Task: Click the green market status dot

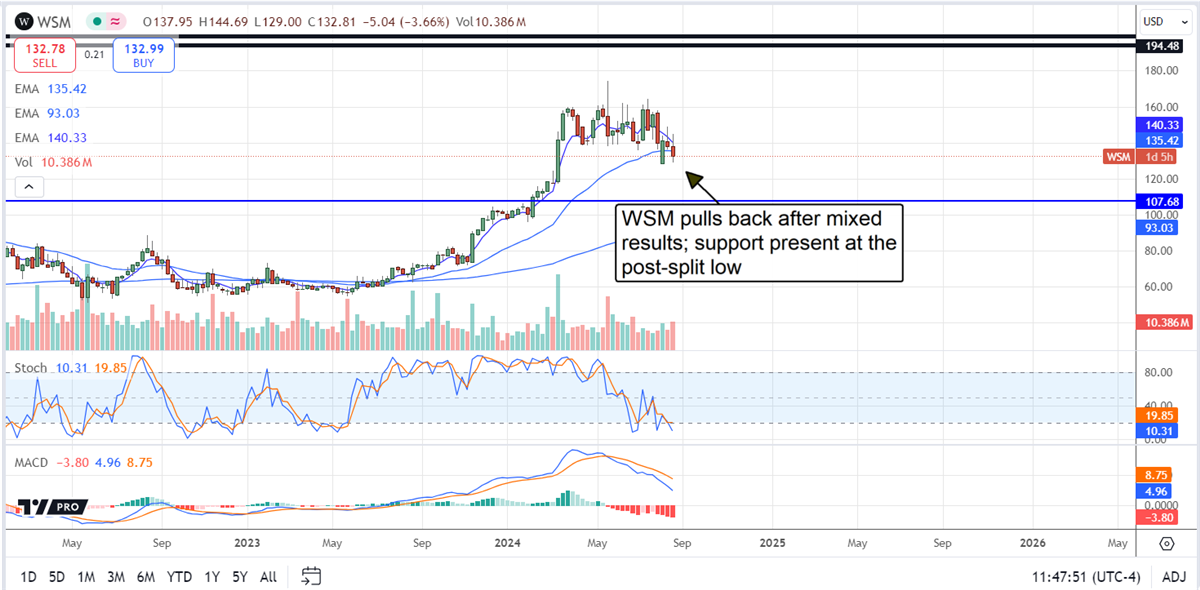Action: tap(97, 20)
